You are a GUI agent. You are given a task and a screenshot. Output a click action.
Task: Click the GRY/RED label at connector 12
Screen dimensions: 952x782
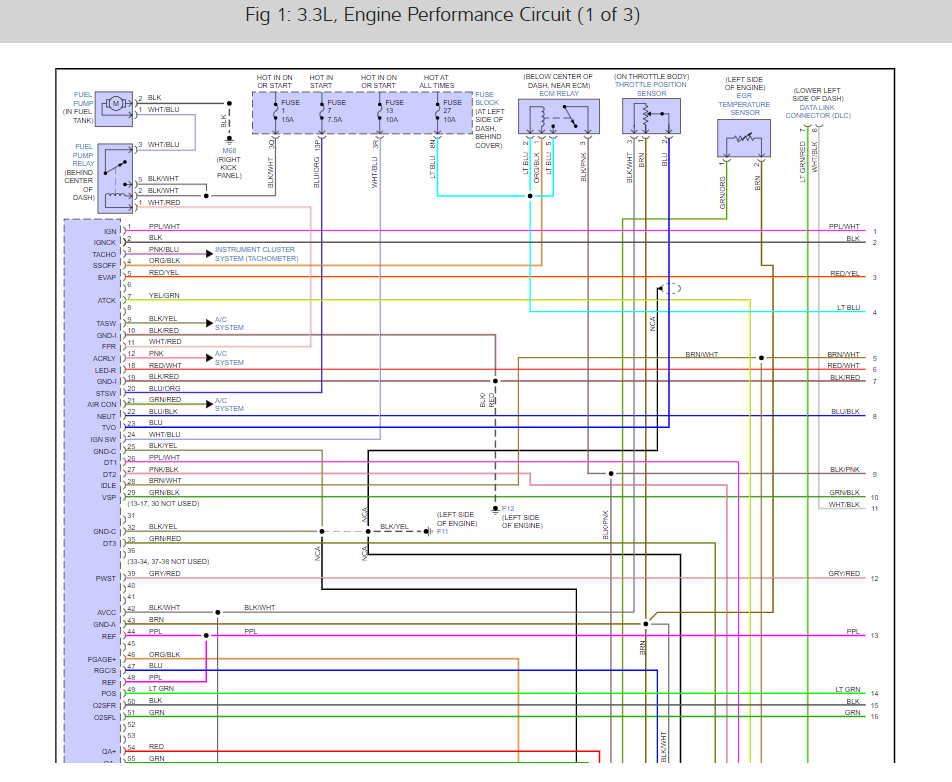844,573
